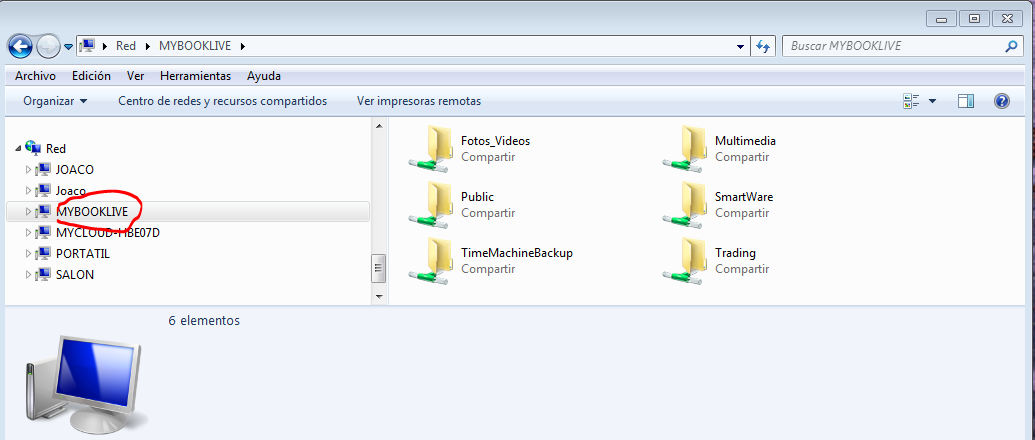Open the Herramientas menu
The width and height of the screenshot is (1035, 440).
(195, 76)
